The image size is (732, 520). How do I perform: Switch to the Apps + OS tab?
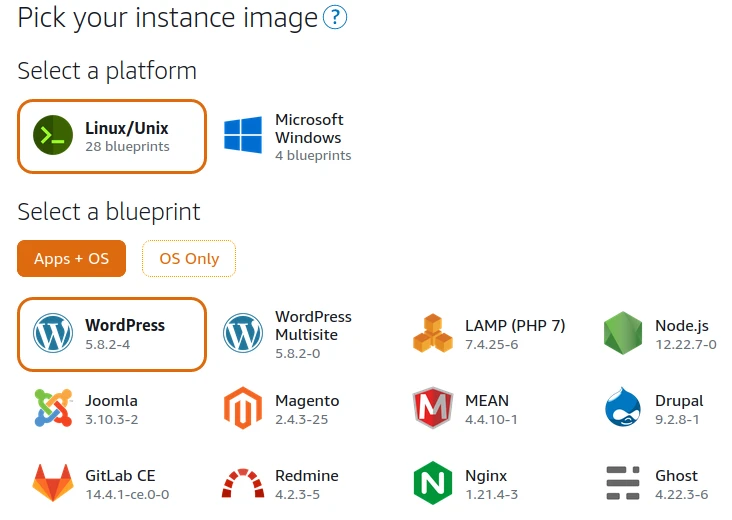[x=71, y=258]
